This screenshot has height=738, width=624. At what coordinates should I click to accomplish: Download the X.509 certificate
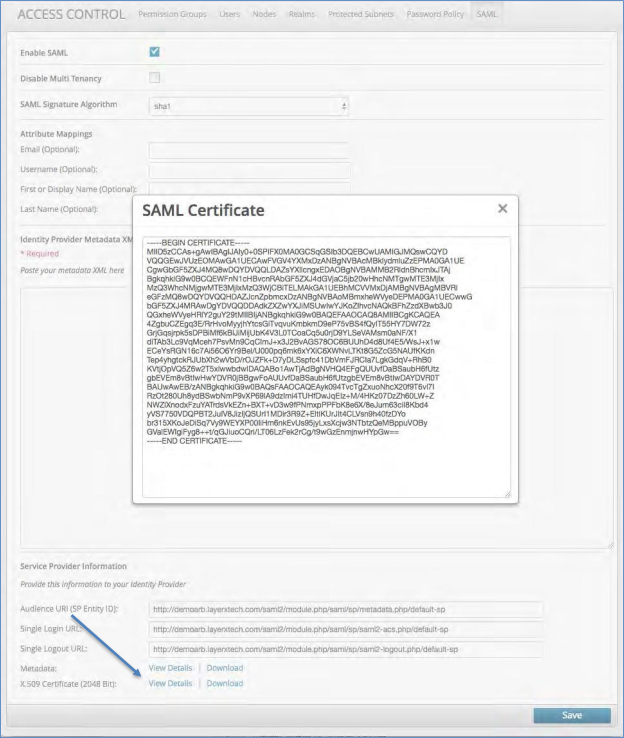(224, 683)
